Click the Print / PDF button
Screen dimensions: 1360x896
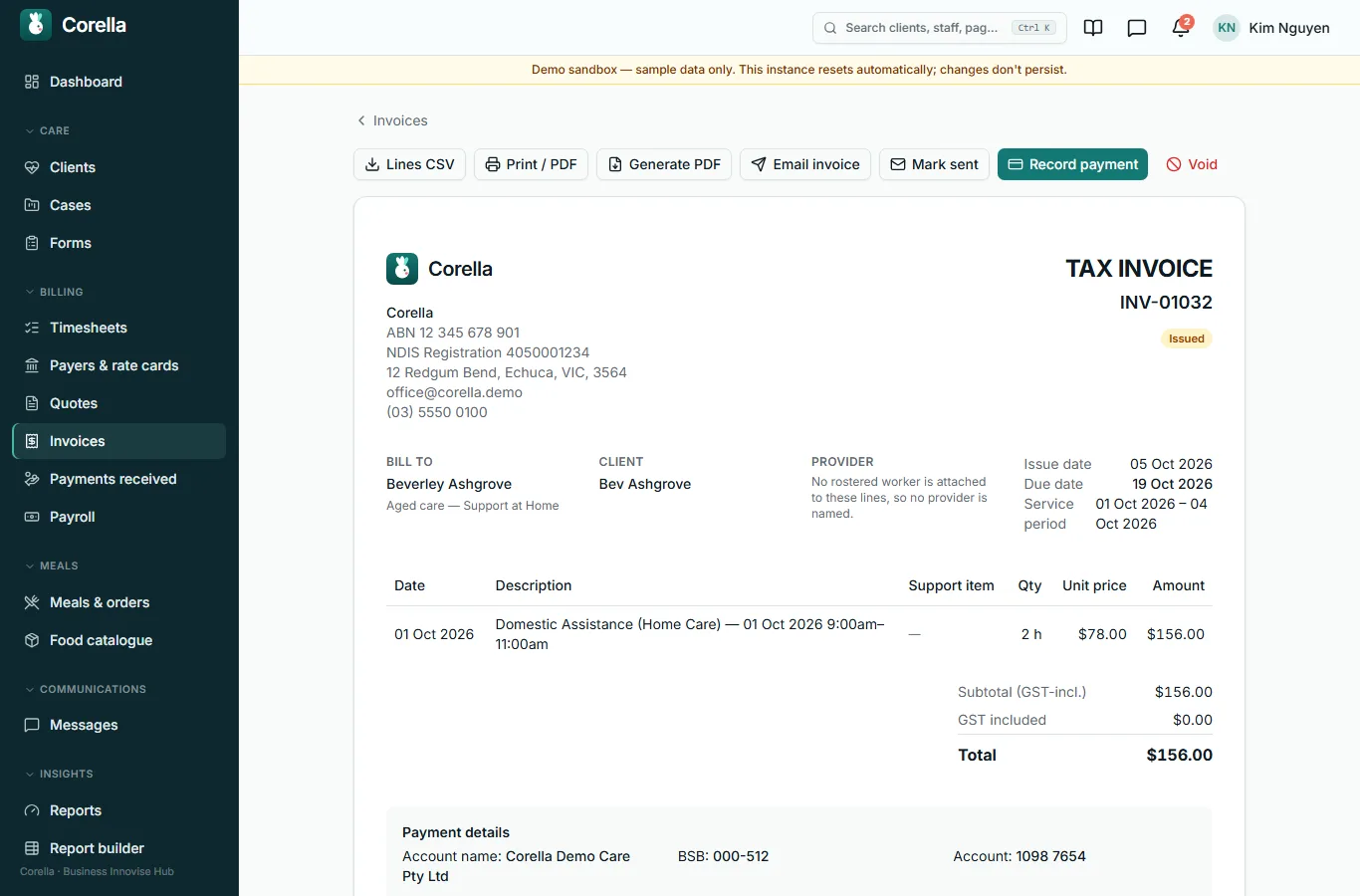[x=531, y=164]
